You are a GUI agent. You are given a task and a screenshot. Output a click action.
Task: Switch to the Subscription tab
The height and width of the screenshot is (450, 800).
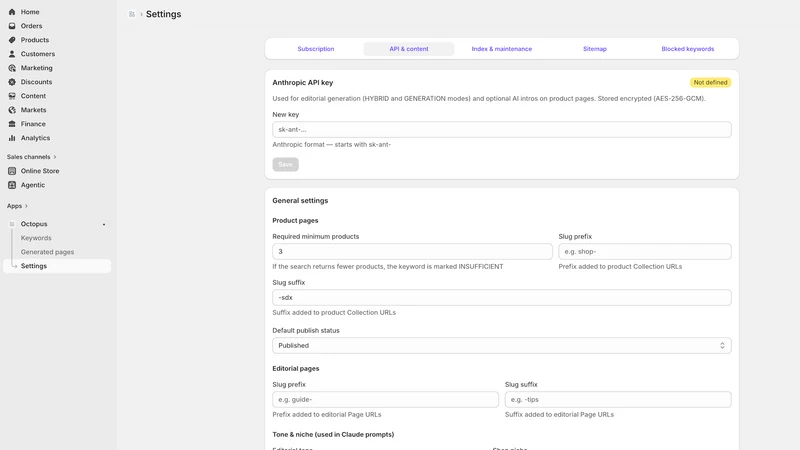tap(316, 49)
